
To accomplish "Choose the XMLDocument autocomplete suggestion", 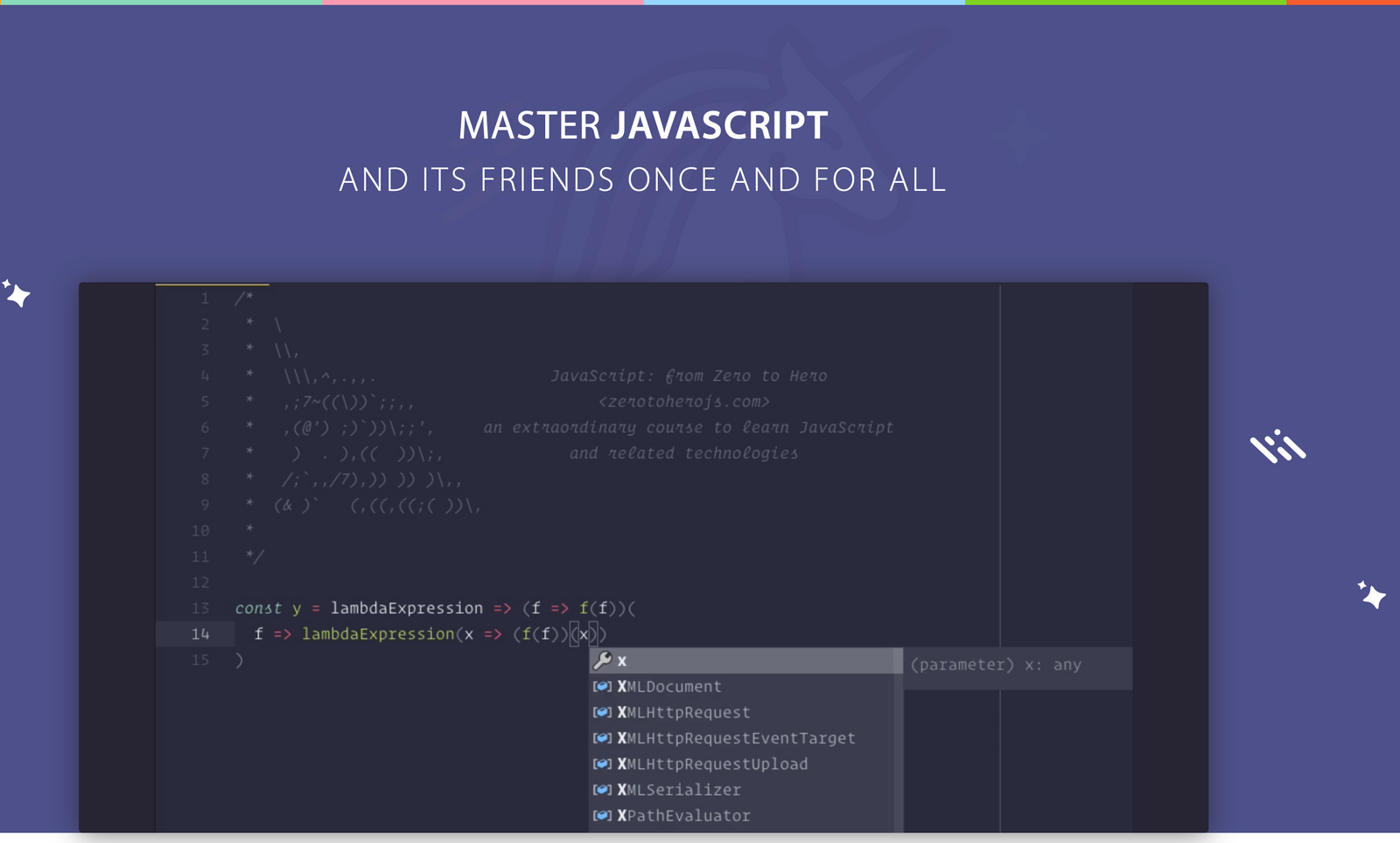I will click(x=745, y=687).
